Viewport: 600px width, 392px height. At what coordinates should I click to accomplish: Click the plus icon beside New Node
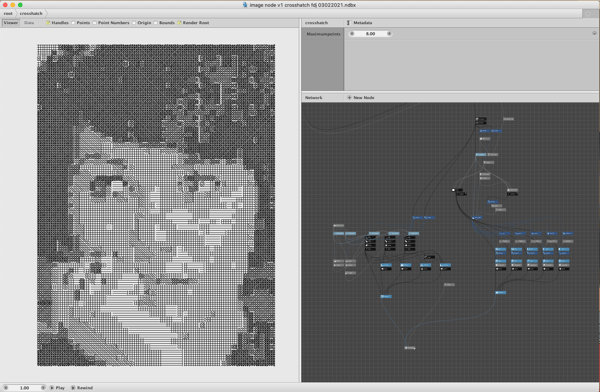[349, 98]
